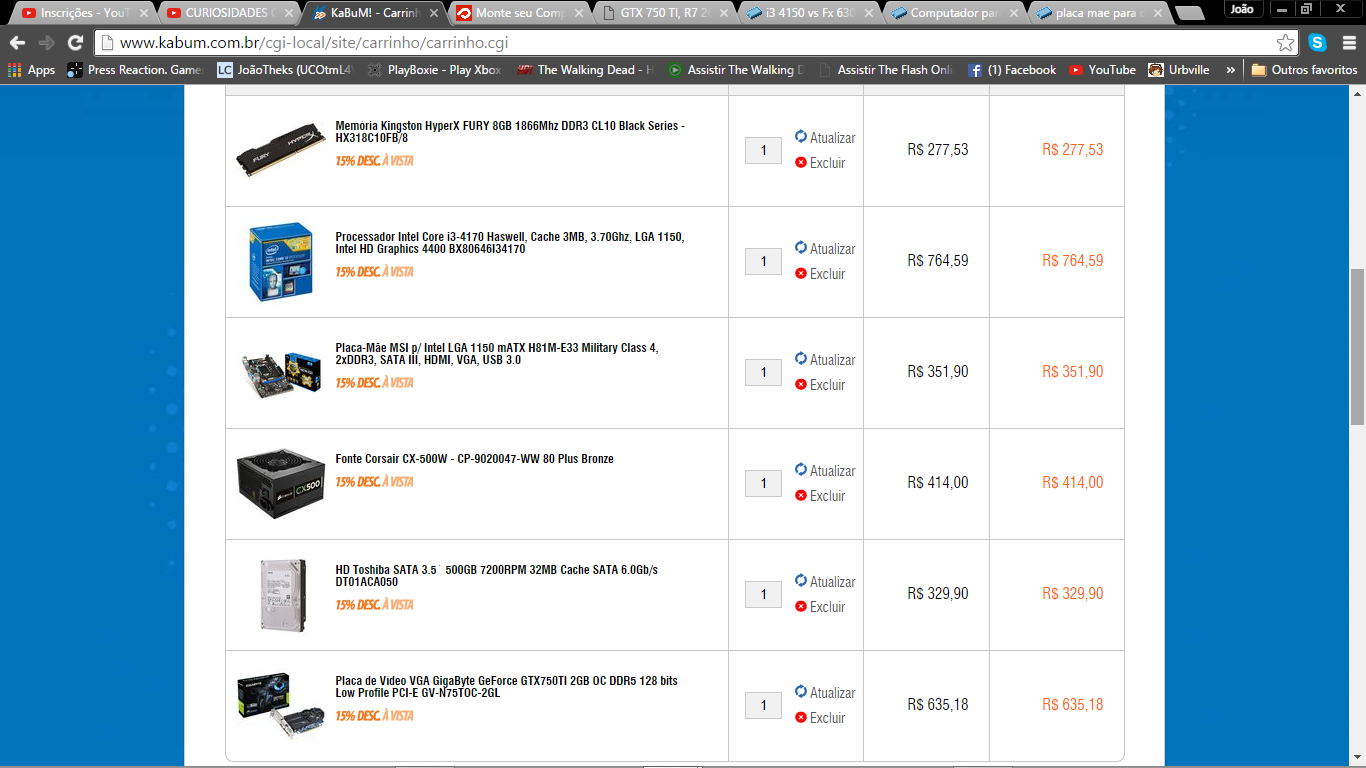Close the Inscrições - YouTube tab
This screenshot has width=1366, height=768.
coord(144,13)
